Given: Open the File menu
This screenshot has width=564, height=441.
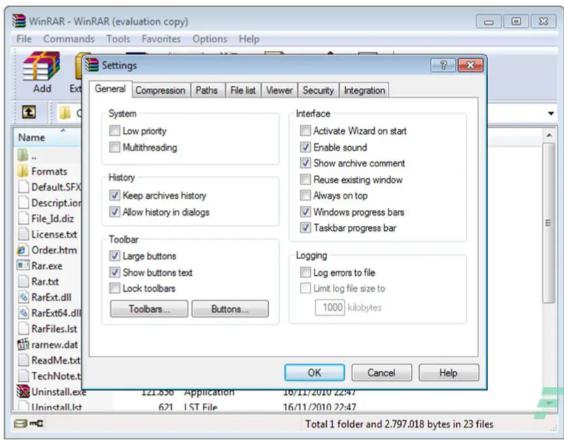Looking at the screenshot, I should coord(24,39).
